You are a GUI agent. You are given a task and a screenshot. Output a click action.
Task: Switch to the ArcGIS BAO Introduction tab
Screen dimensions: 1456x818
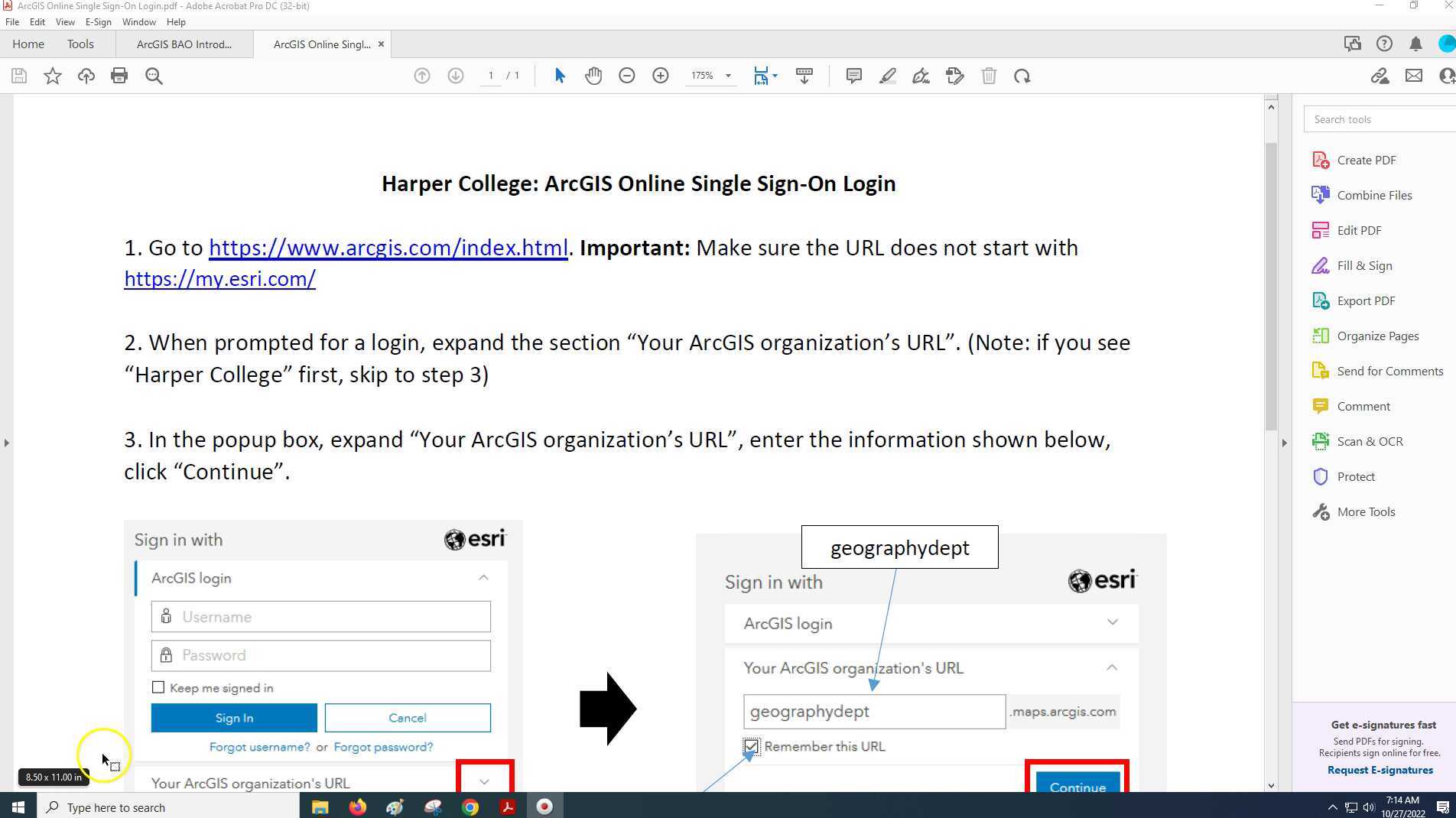(184, 44)
